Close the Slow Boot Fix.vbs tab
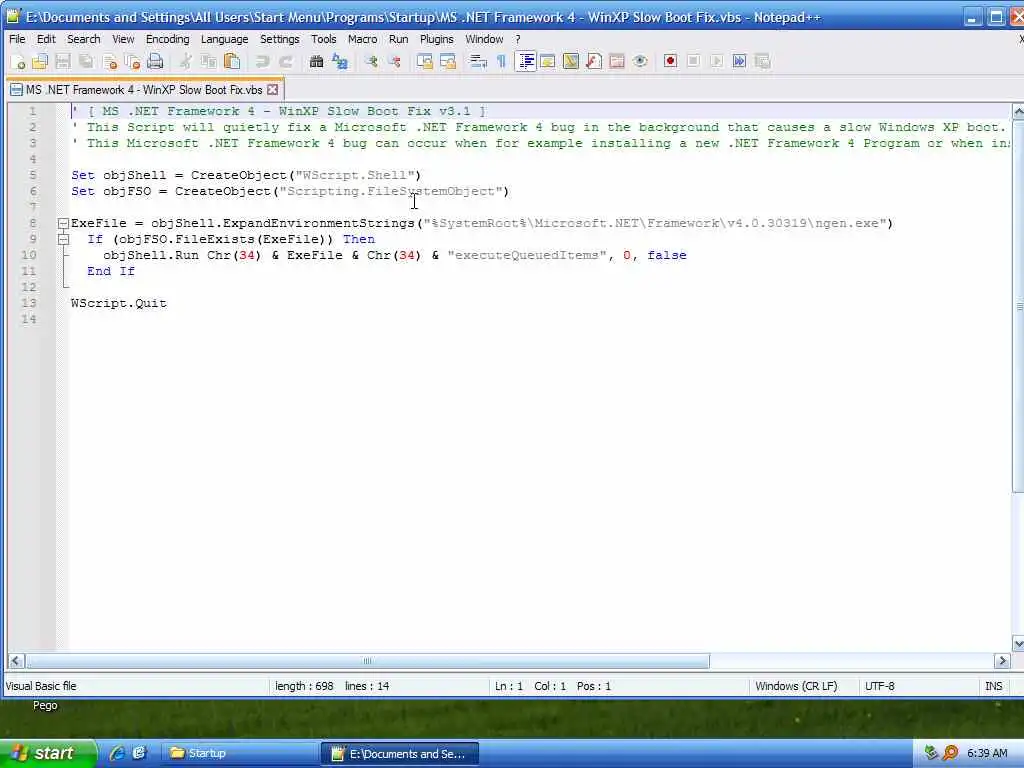This screenshot has width=1024, height=768. 273,89
